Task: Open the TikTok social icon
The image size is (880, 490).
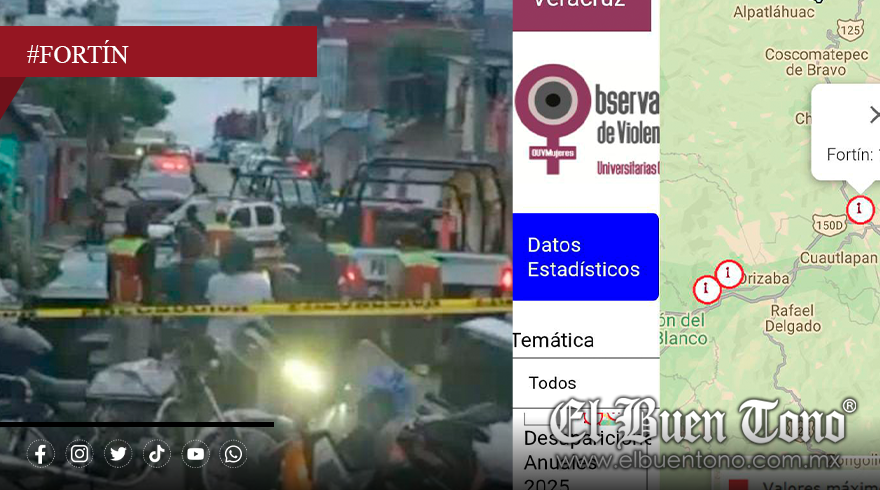Action: click(156, 454)
